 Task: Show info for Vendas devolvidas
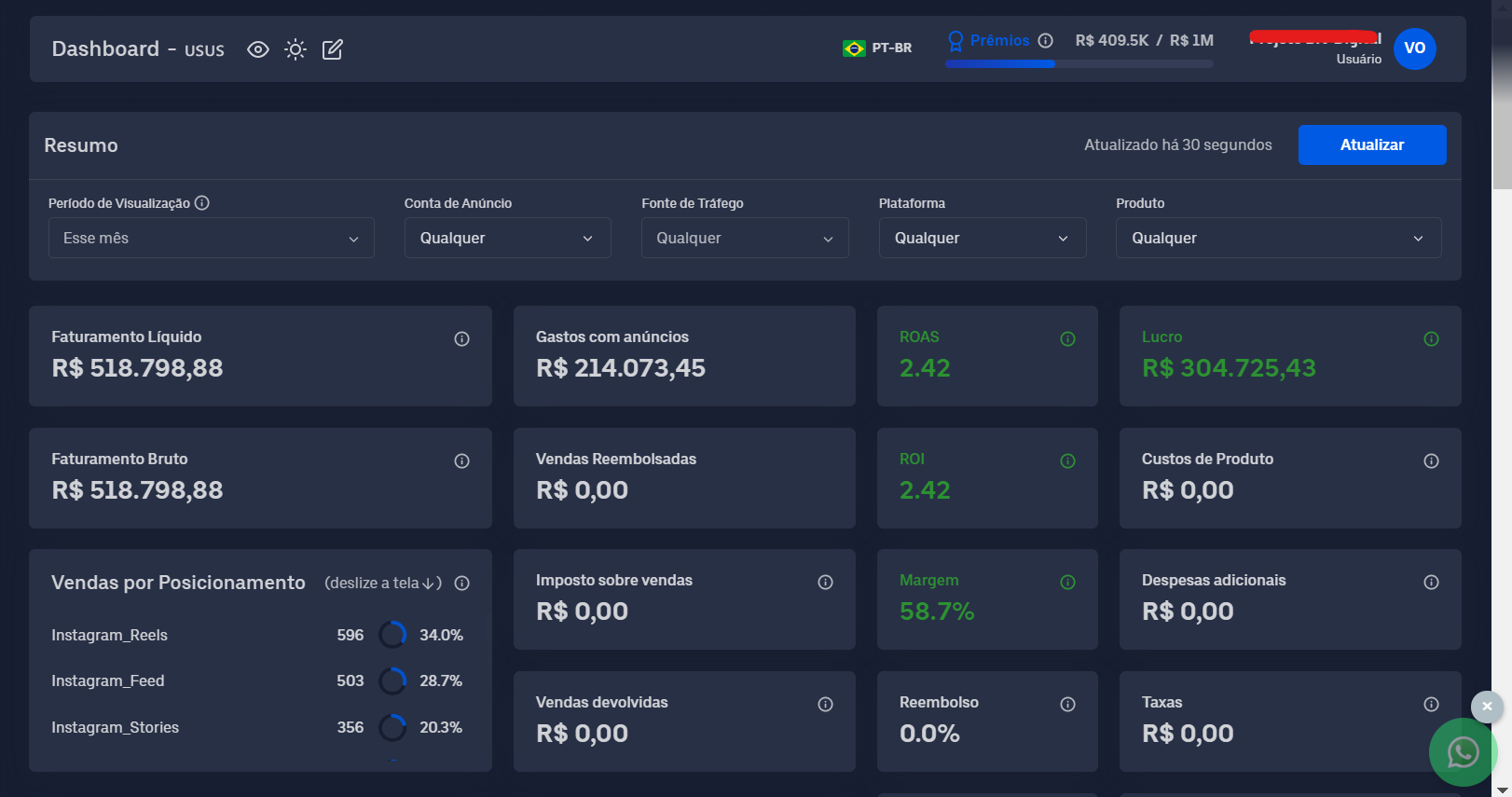click(x=825, y=705)
